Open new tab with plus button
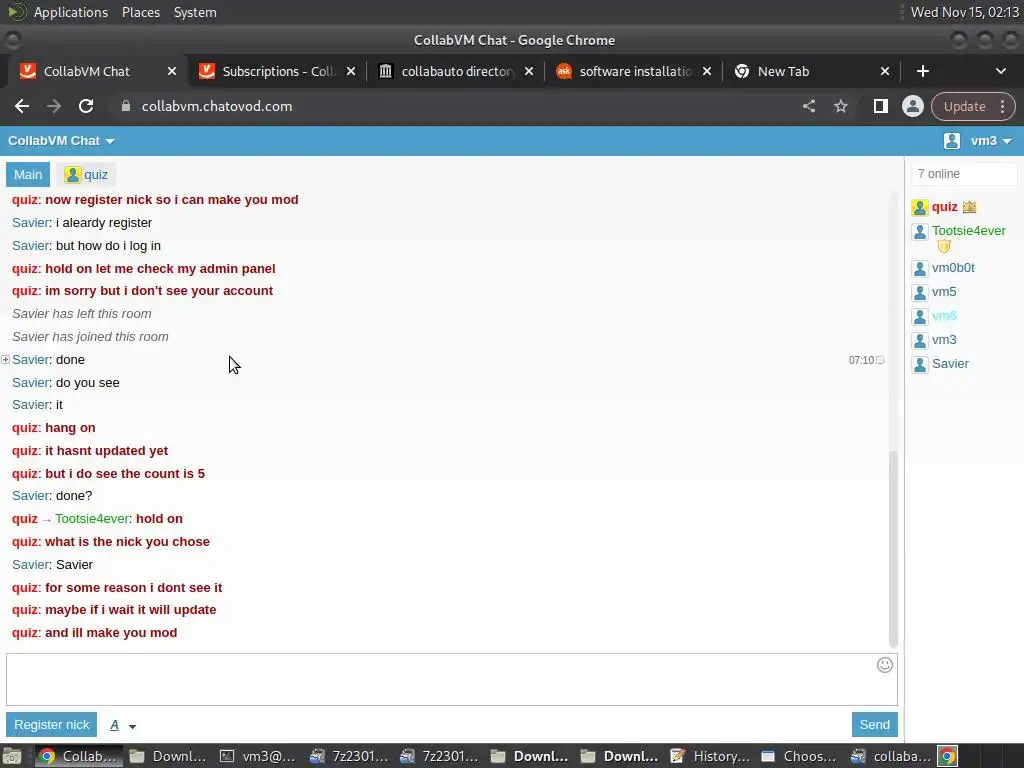 point(922,71)
